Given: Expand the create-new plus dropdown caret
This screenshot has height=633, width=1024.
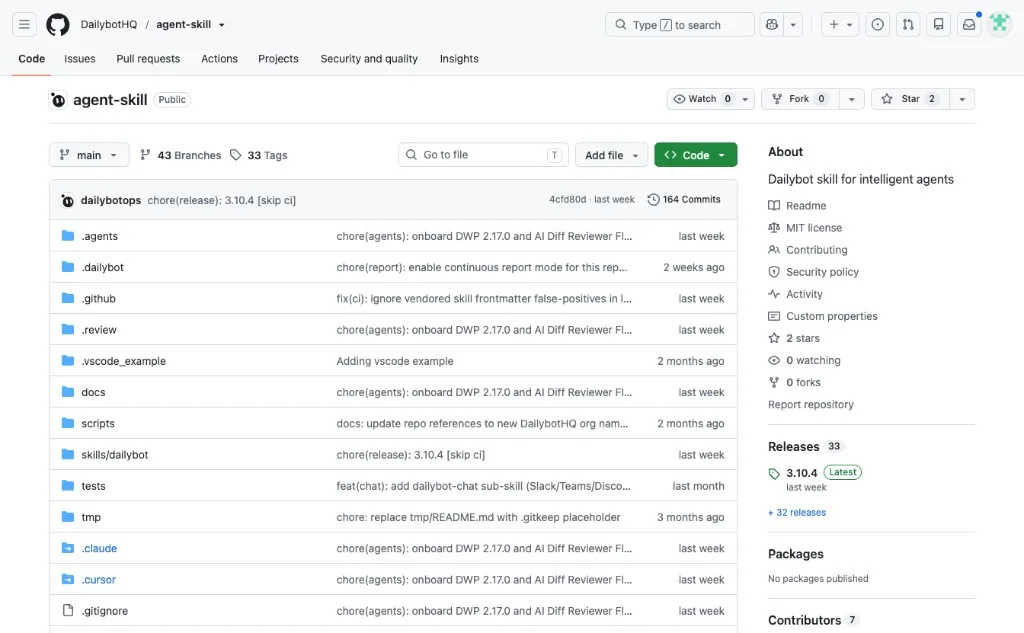Looking at the screenshot, I should coord(850,25).
